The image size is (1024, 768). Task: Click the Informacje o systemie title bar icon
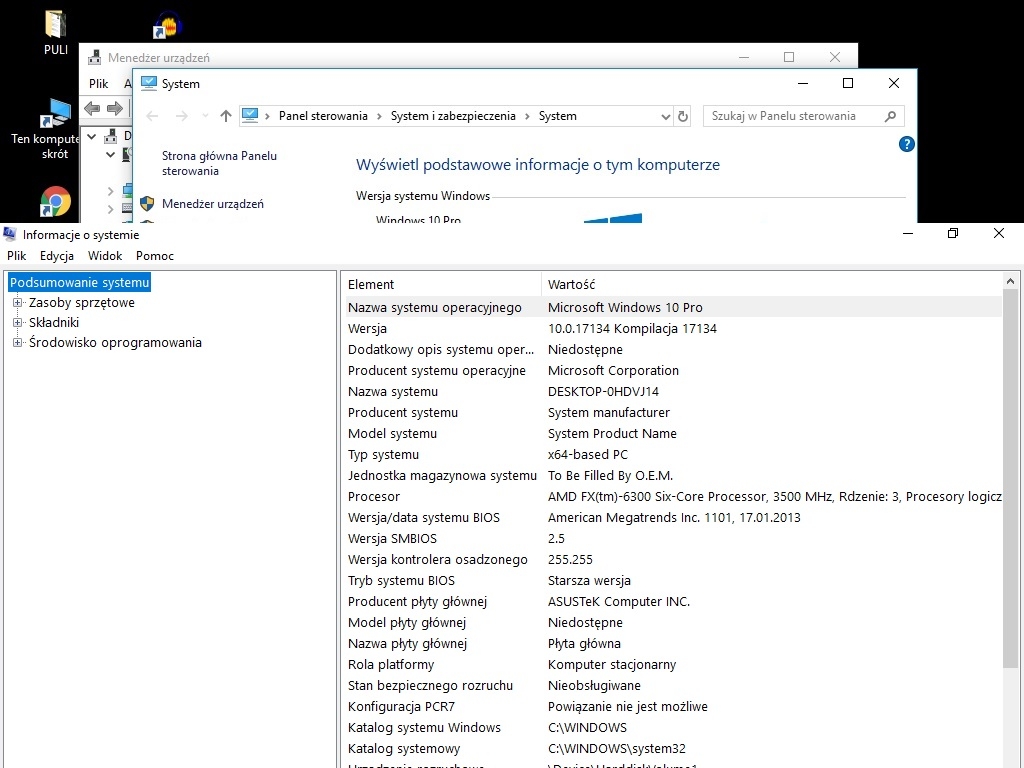pos(10,234)
